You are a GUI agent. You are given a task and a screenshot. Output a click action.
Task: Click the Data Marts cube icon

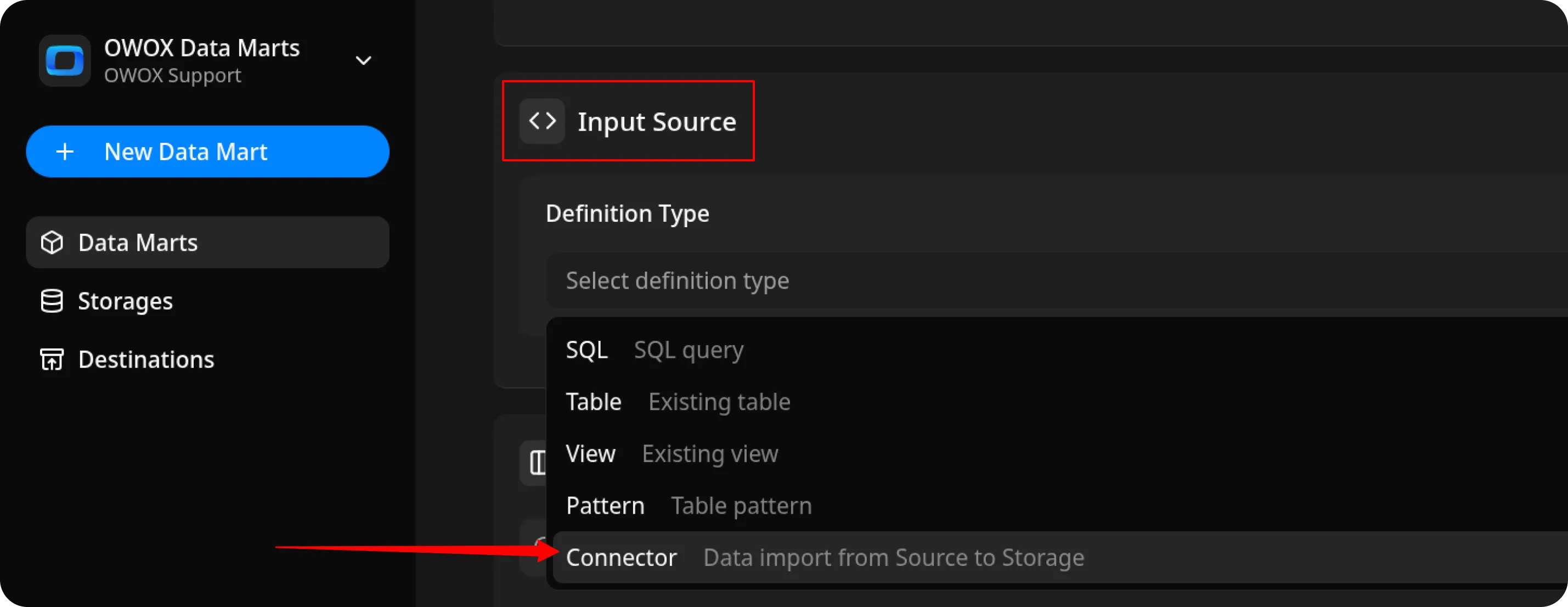pyautogui.click(x=52, y=243)
